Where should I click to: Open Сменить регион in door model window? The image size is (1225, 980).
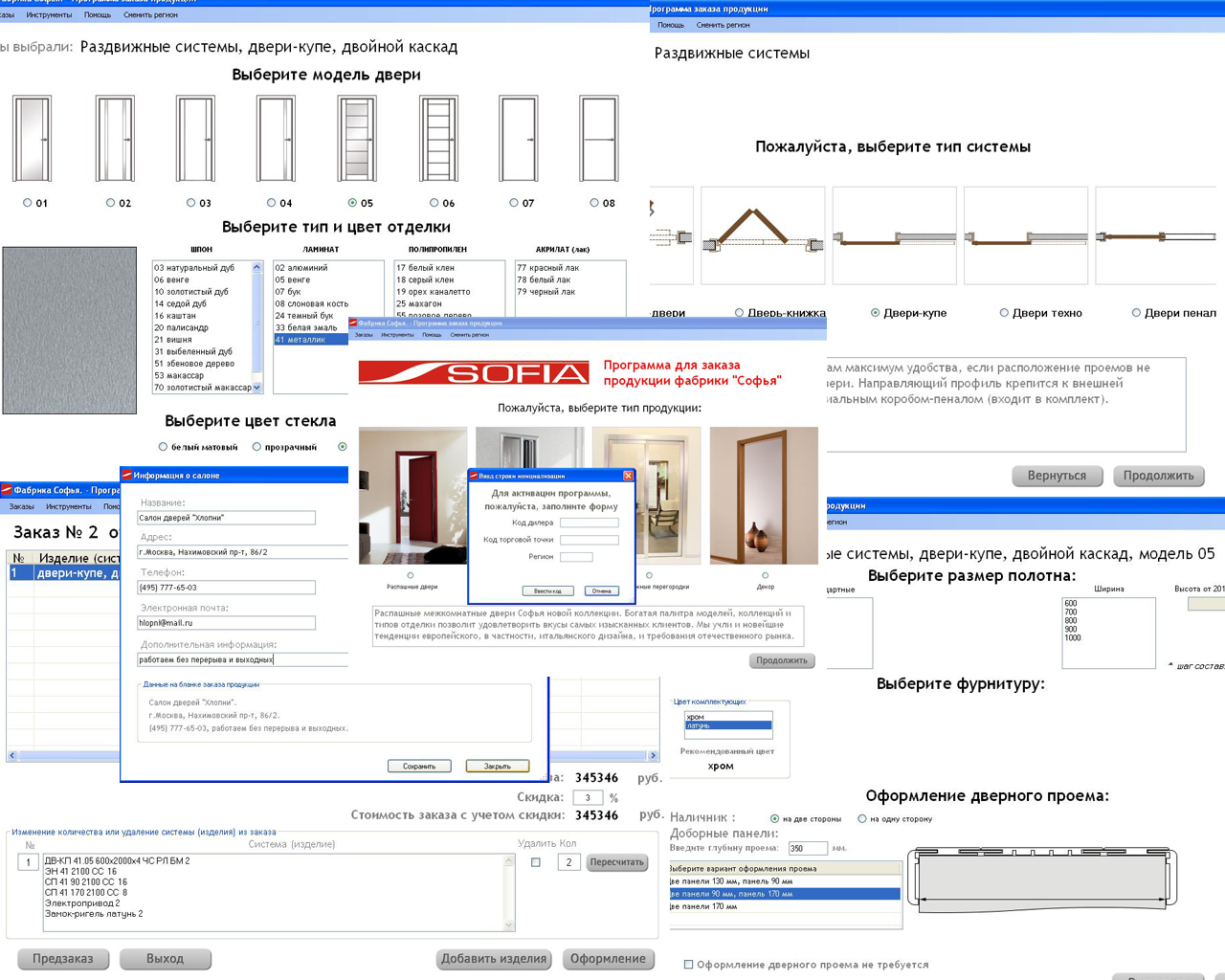point(151,15)
